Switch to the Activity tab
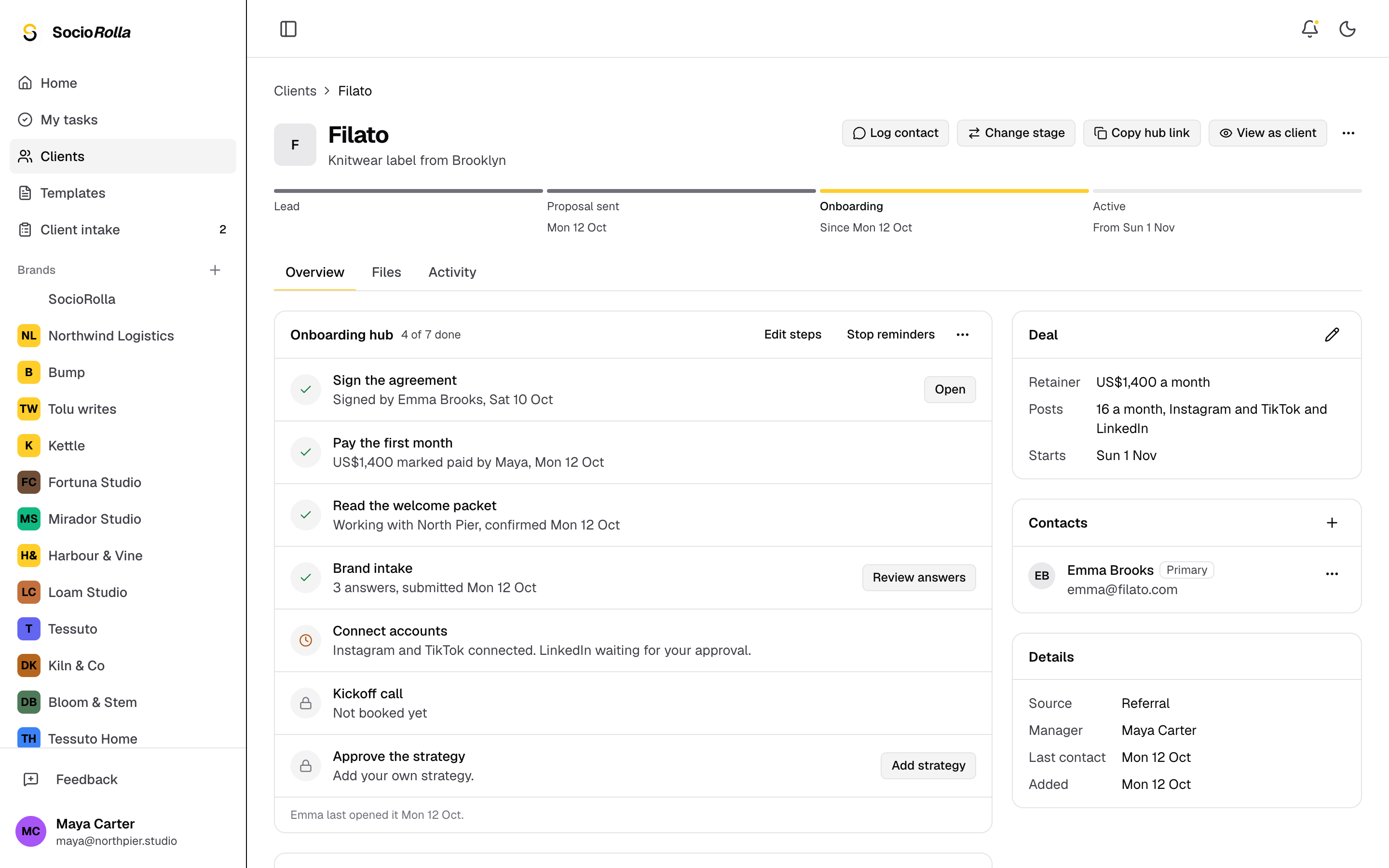Viewport: 1389px width, 868px height. click(x=452, y=272)
